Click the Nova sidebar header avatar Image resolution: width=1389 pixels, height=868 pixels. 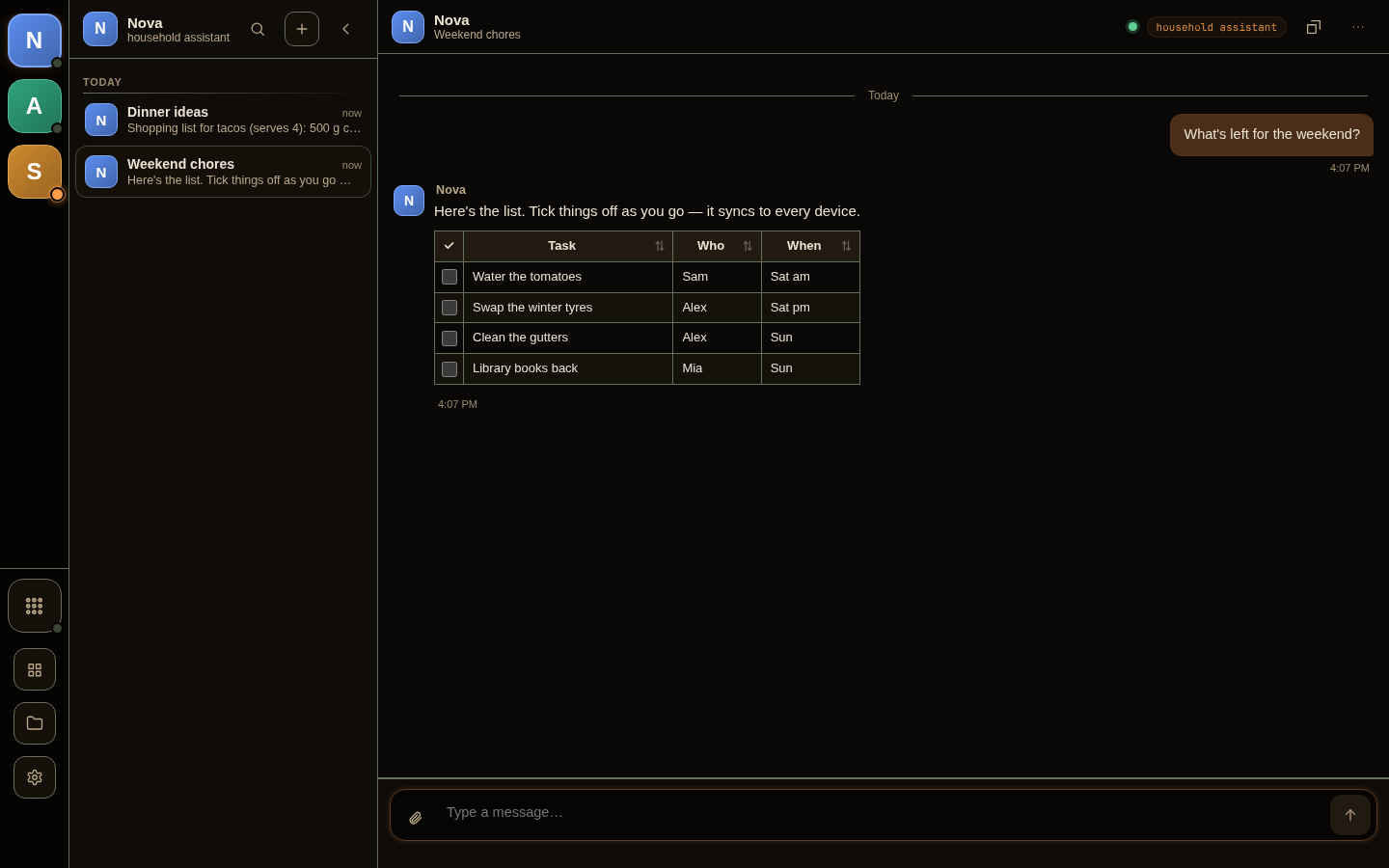100,29
